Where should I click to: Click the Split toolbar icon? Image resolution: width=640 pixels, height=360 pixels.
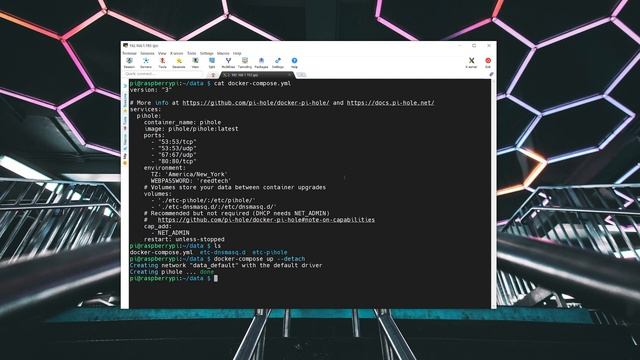click(212, 62)
